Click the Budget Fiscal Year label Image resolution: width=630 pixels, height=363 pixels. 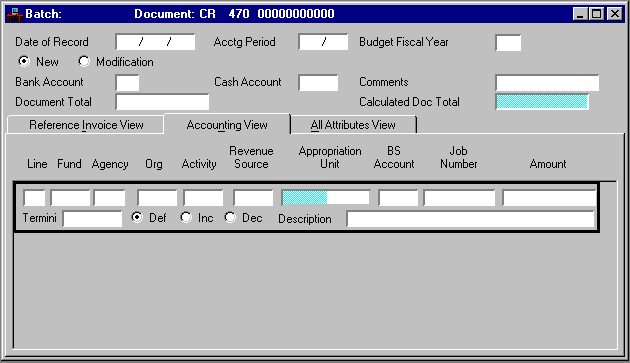click(x=403, y=42)
